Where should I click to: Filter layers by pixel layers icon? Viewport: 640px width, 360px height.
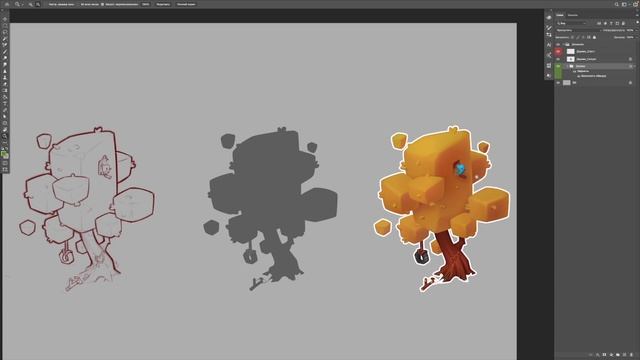[x=599, y=23]
